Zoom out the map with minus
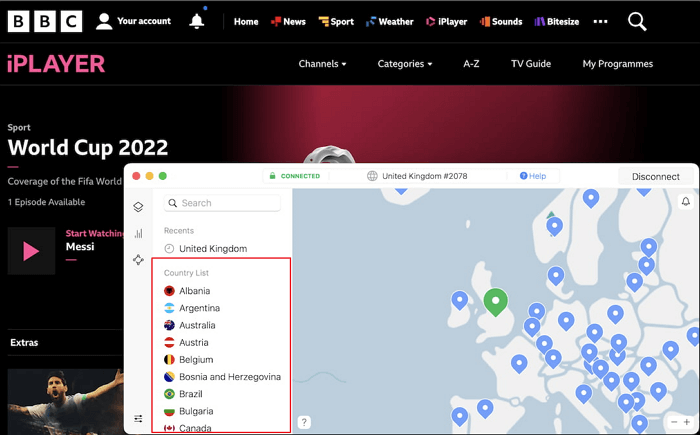700x435 pixels. (x=674, y=422)
